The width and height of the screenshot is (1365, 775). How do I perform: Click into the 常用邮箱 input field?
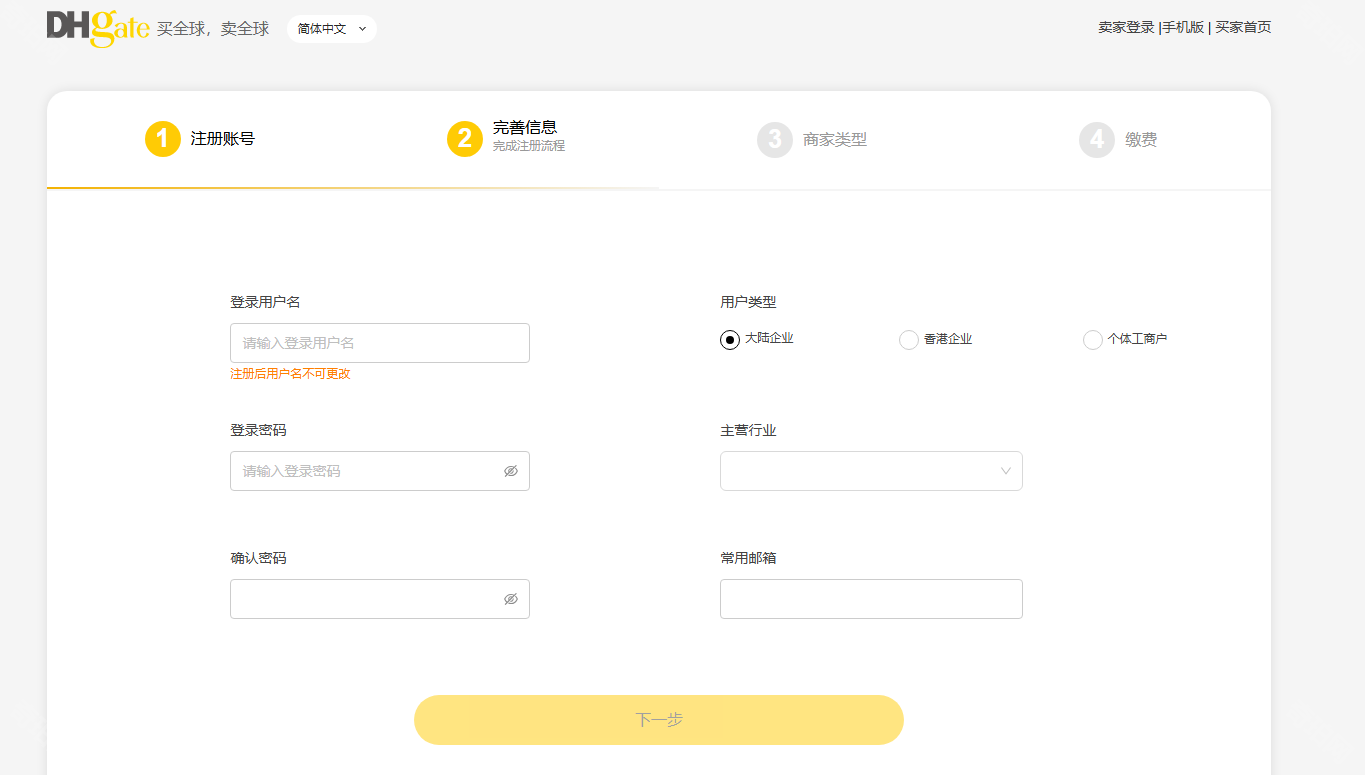pyautogui.click(x=870, y=599)
